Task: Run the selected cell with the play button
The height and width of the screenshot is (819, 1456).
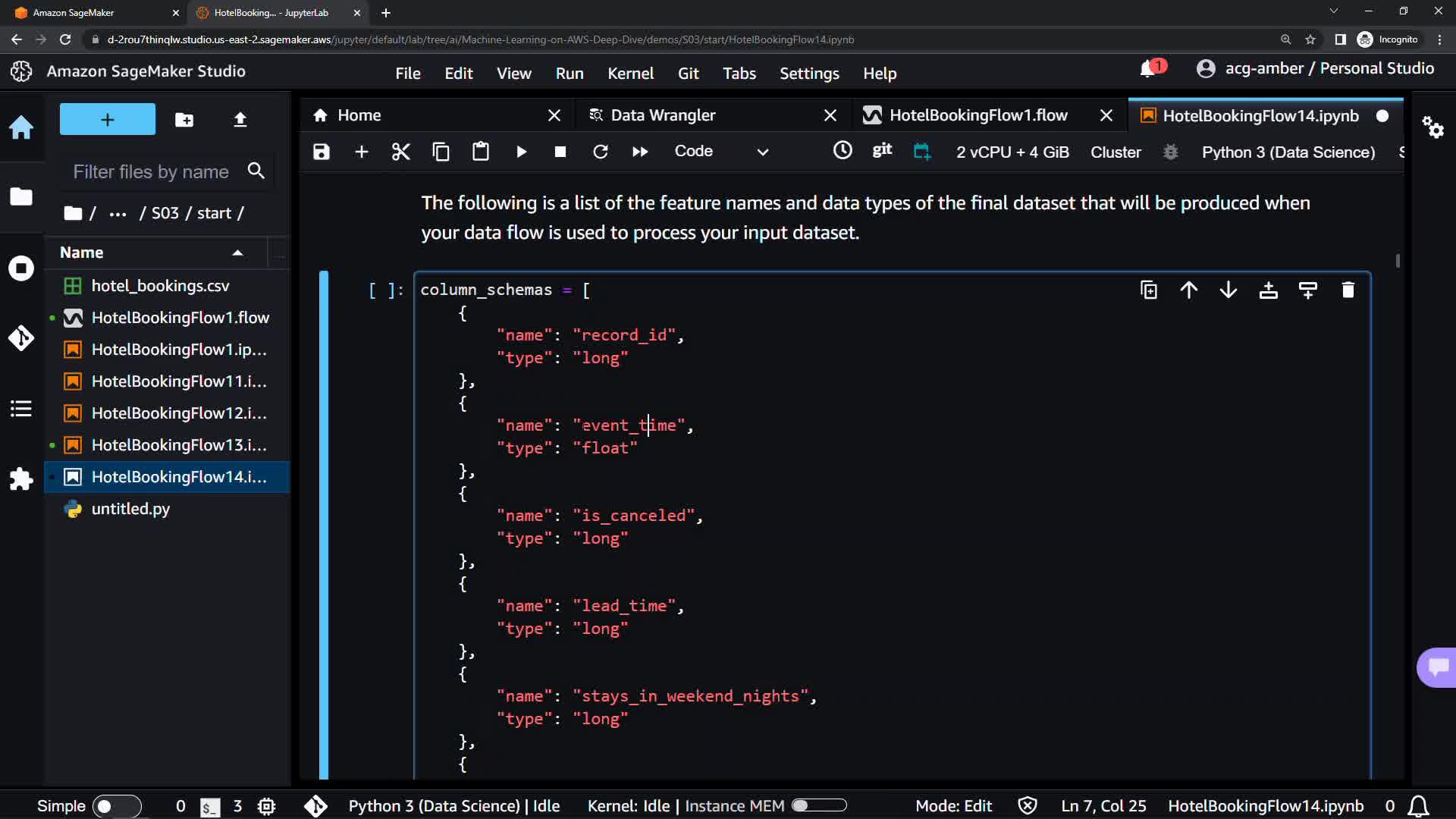Action: [x=521, y=152]
